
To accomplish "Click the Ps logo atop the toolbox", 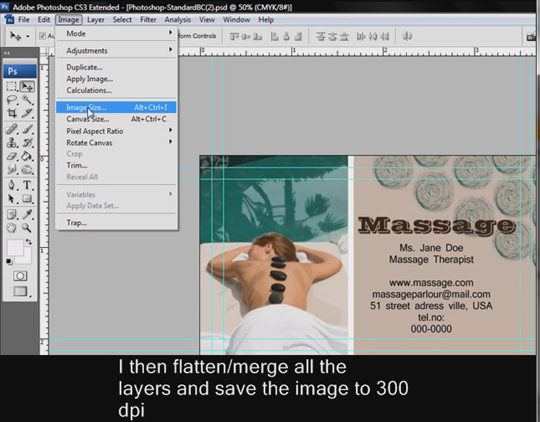I will tap(20, 71).
